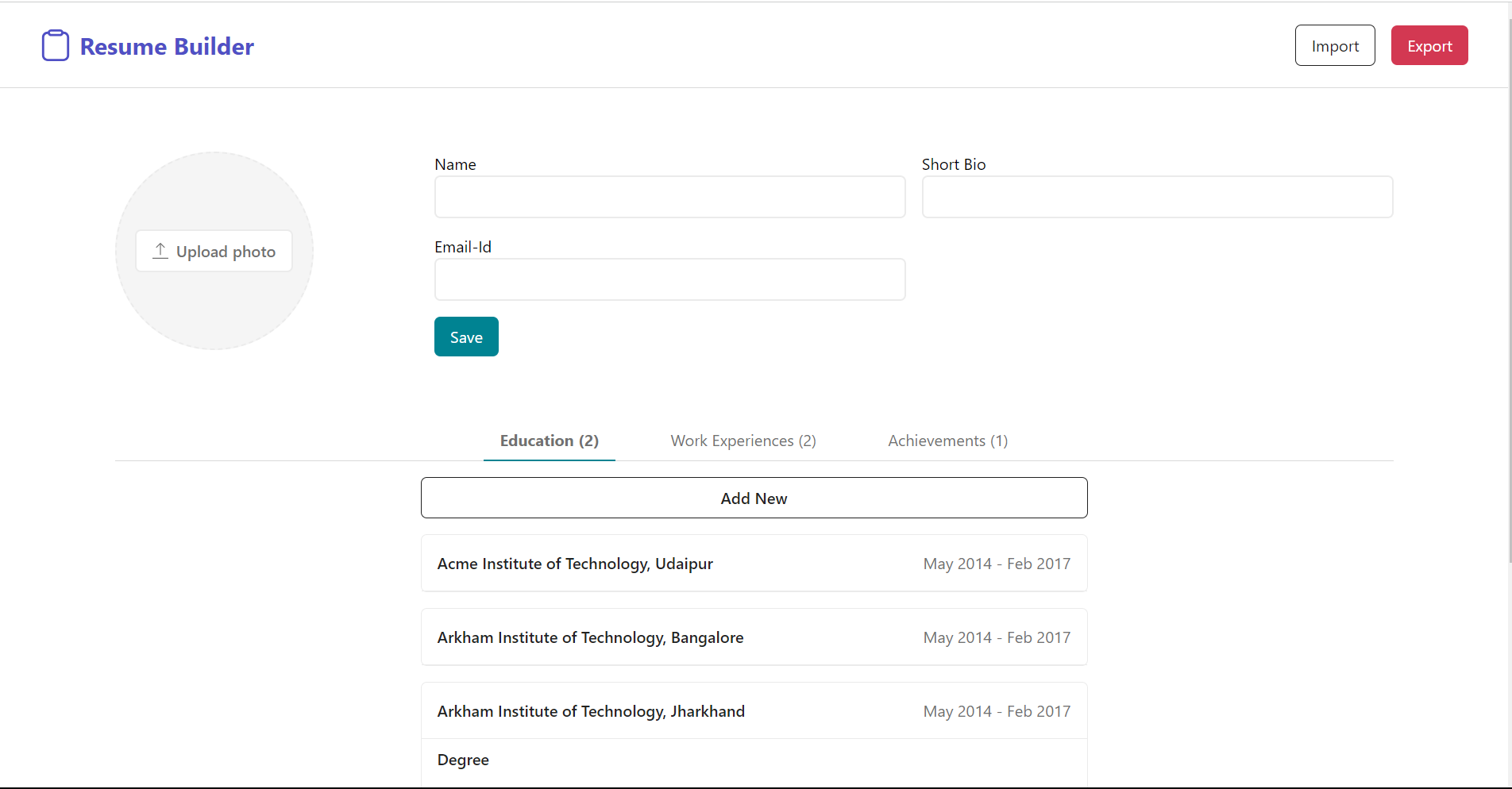Click the Resume Builder clipboard logo icon
The height and width of the screenshot is (789, 1512).
(x=56, y=45)
